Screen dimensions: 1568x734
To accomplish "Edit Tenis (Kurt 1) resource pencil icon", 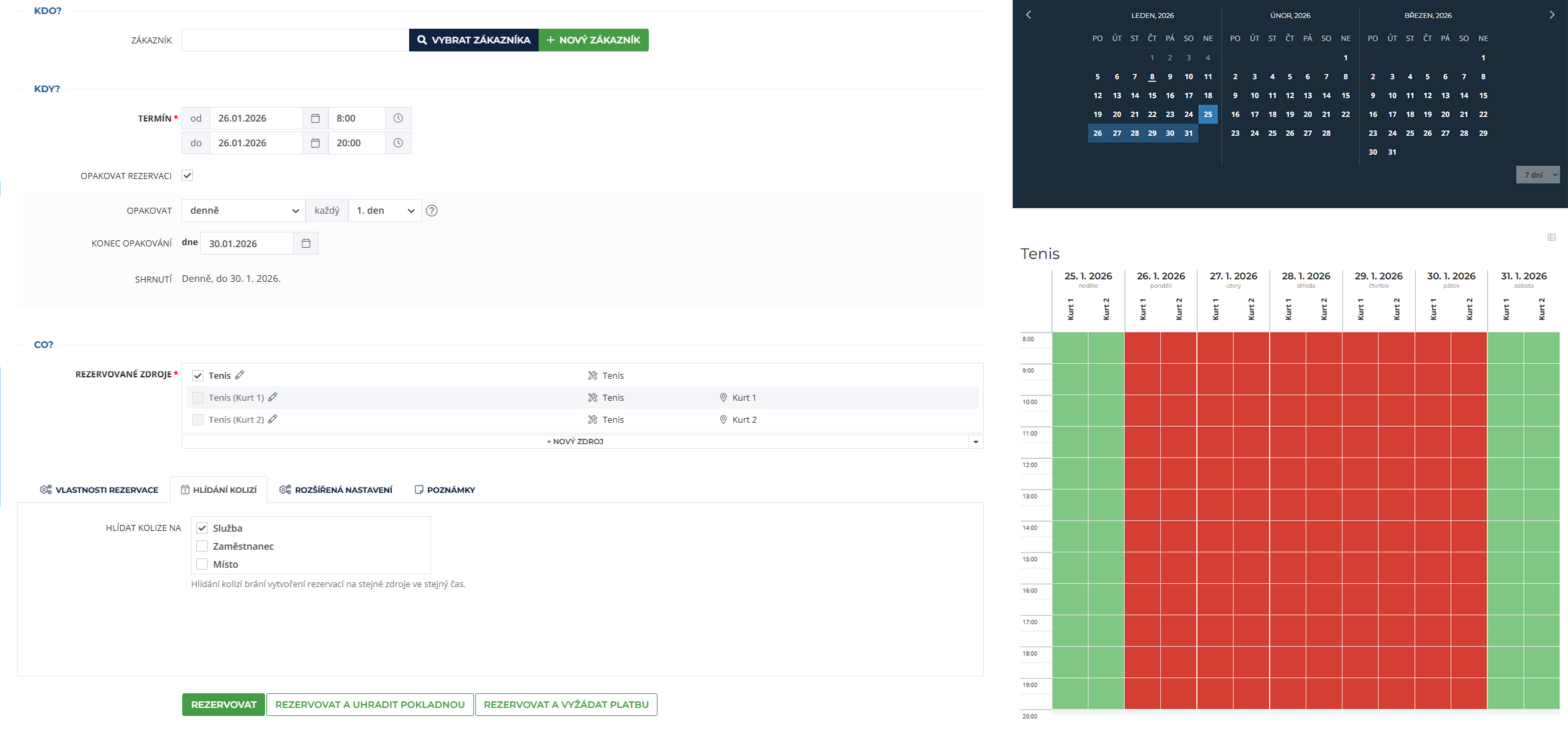I will 272,397.
